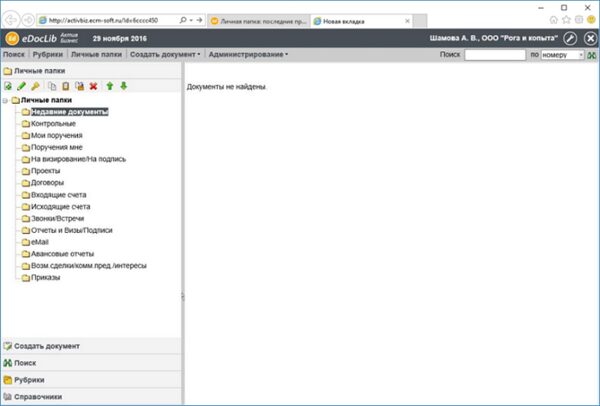Screen dimensions: 600x406
Task: Collapse the root Личные папки tree node
Action: pos(5,101)
